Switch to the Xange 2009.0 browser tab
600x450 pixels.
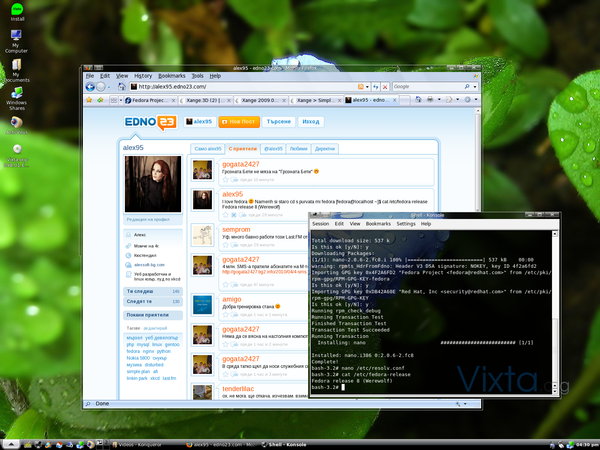(x=260, y=100)
